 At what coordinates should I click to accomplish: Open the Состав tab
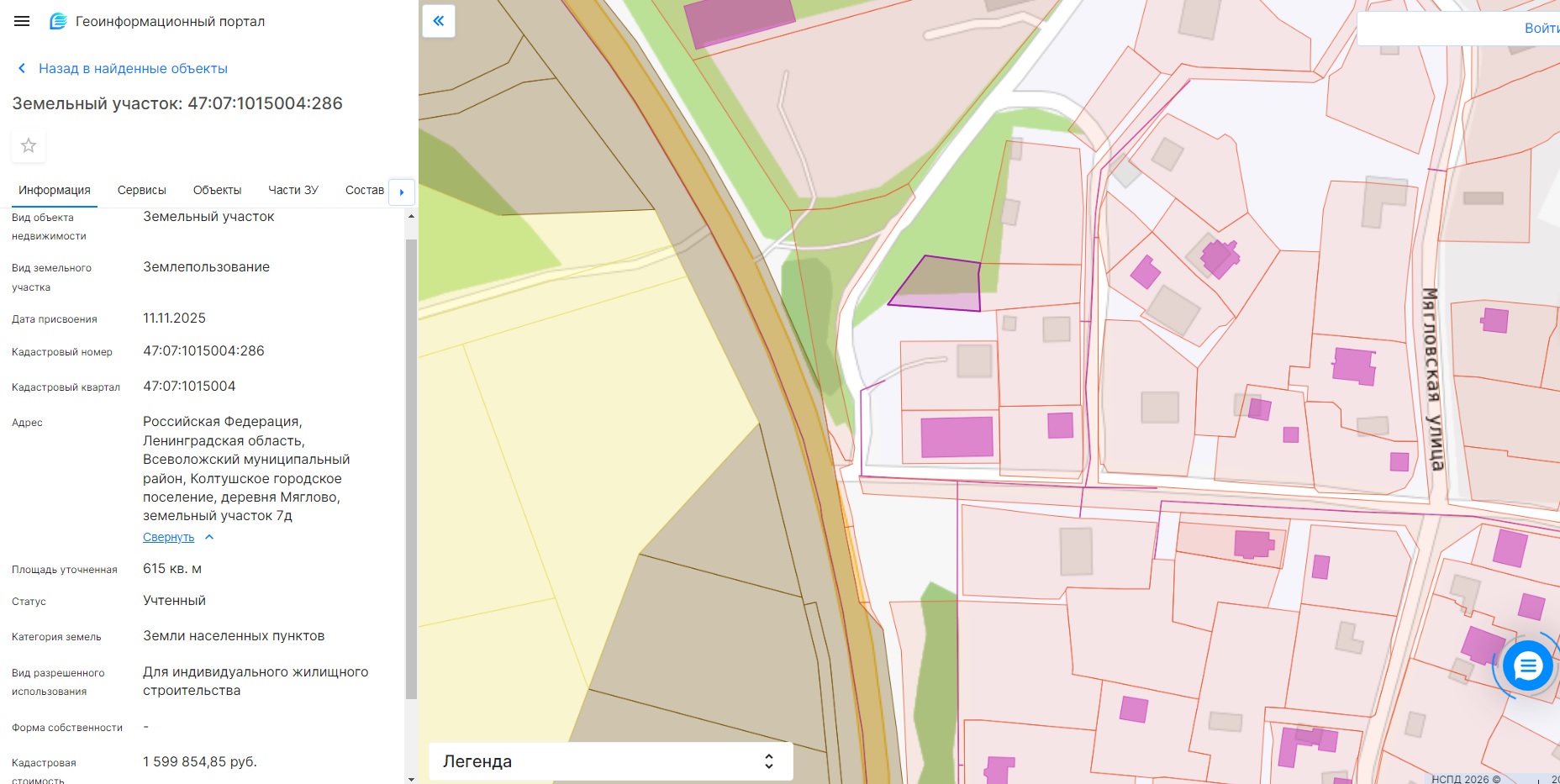click(365, 190)
